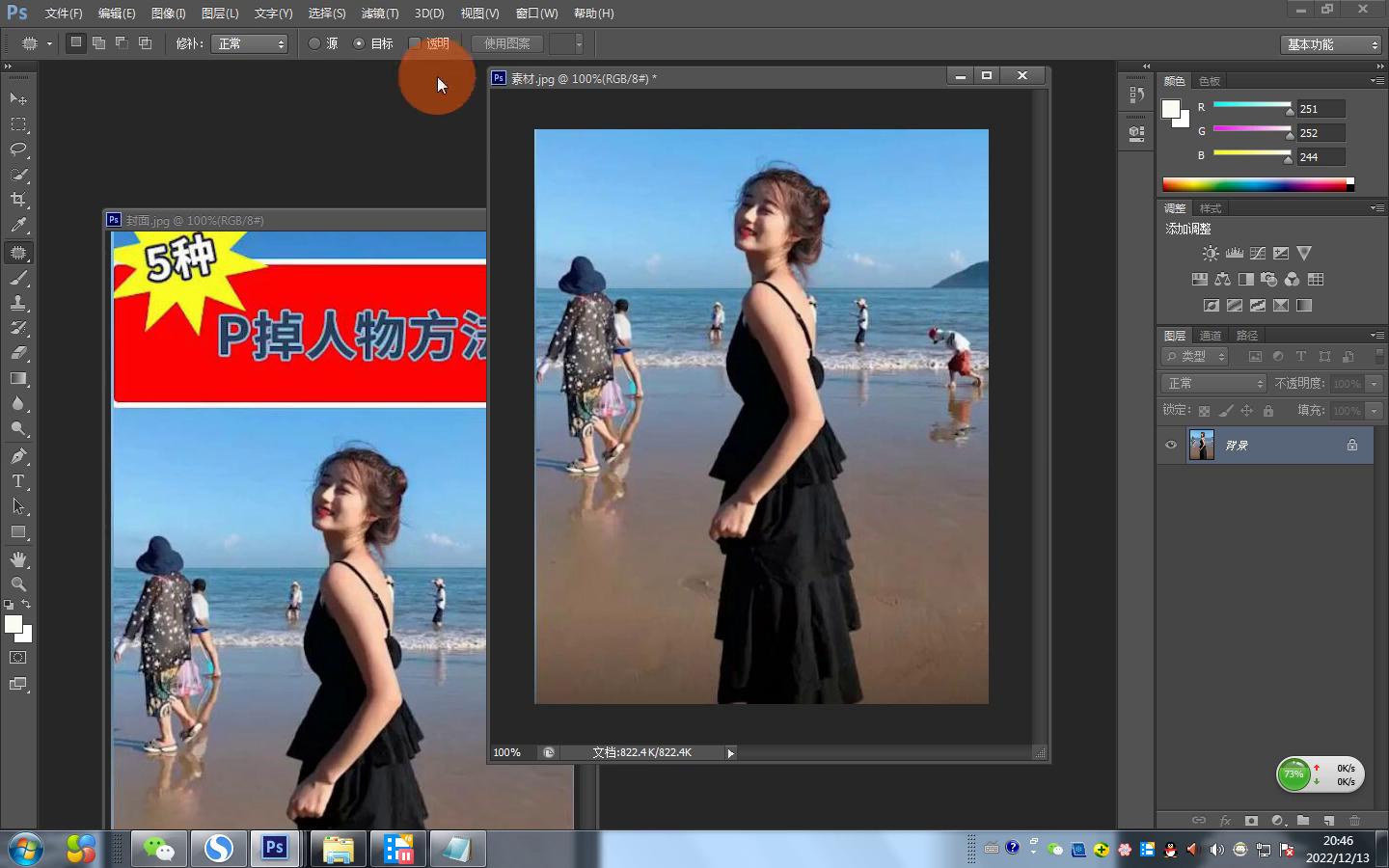Click the foreground color swatch in Color panel
1389x868 pixels.
(x=1171, y=109)
